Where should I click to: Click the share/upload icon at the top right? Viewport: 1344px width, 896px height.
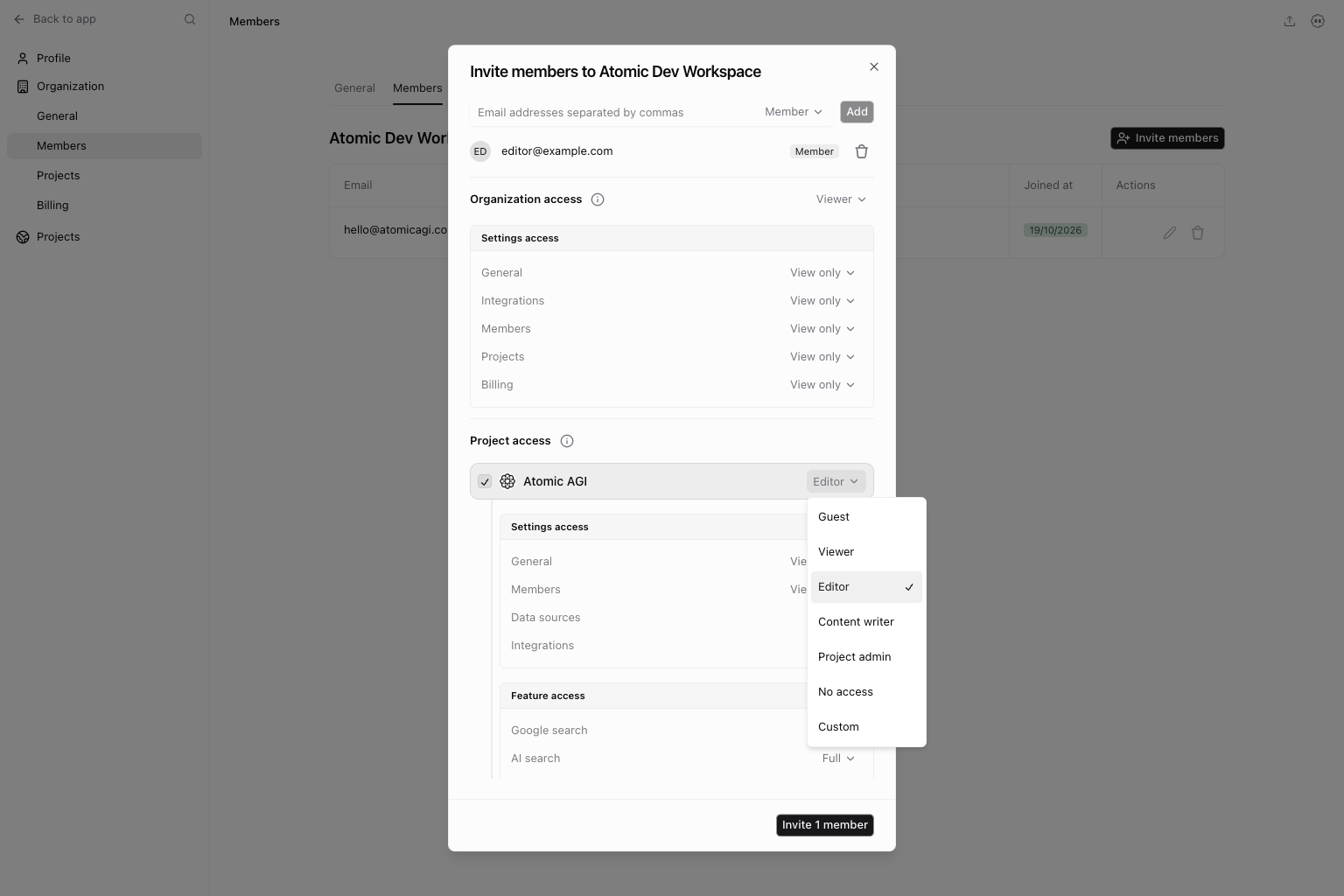click(1290, 21)
